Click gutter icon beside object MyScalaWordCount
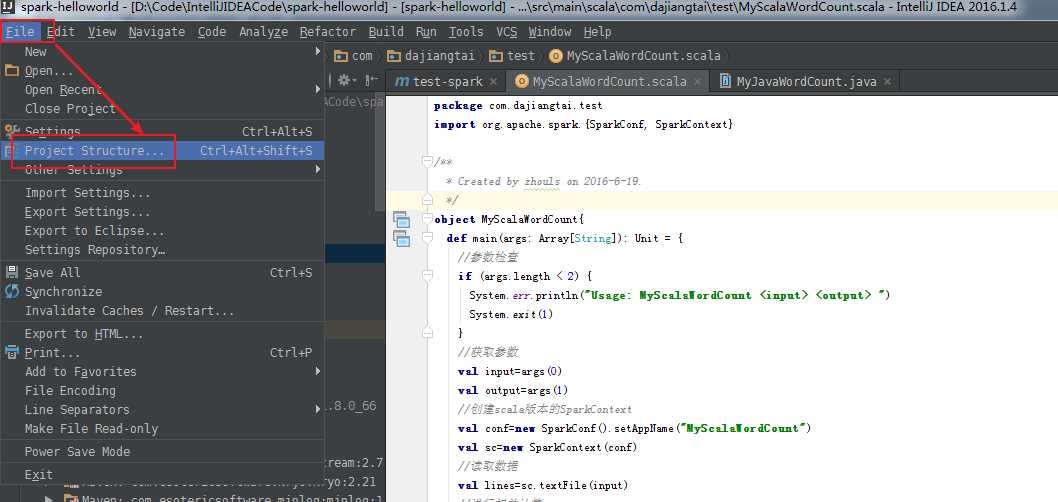The image size is (1058, 502). (x=401, y=219)
